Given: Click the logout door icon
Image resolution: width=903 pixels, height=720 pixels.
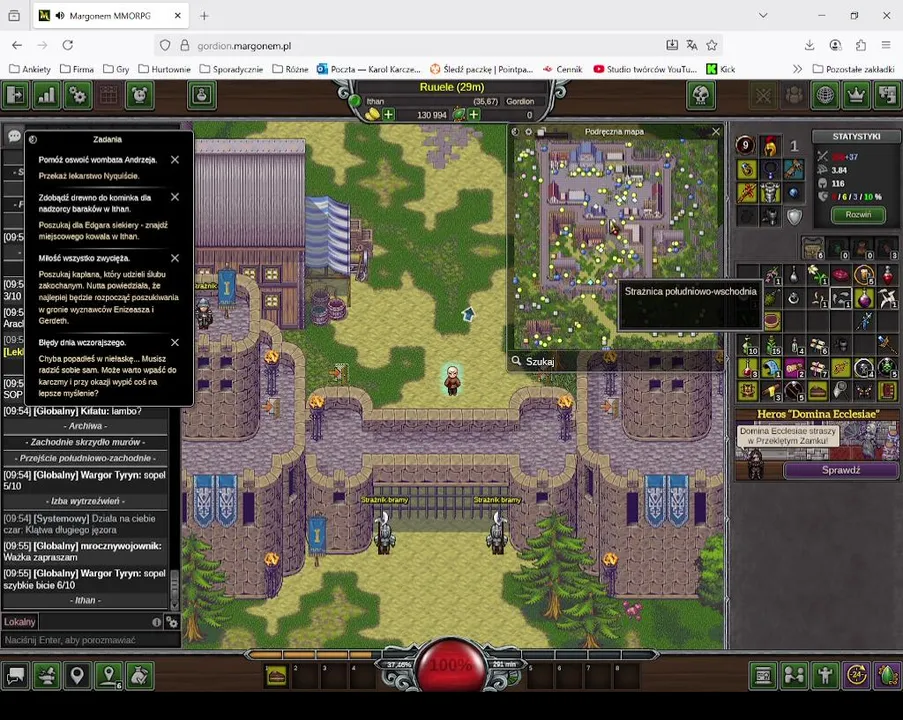Looking at the screenshot, I should (x=16, y=95).
